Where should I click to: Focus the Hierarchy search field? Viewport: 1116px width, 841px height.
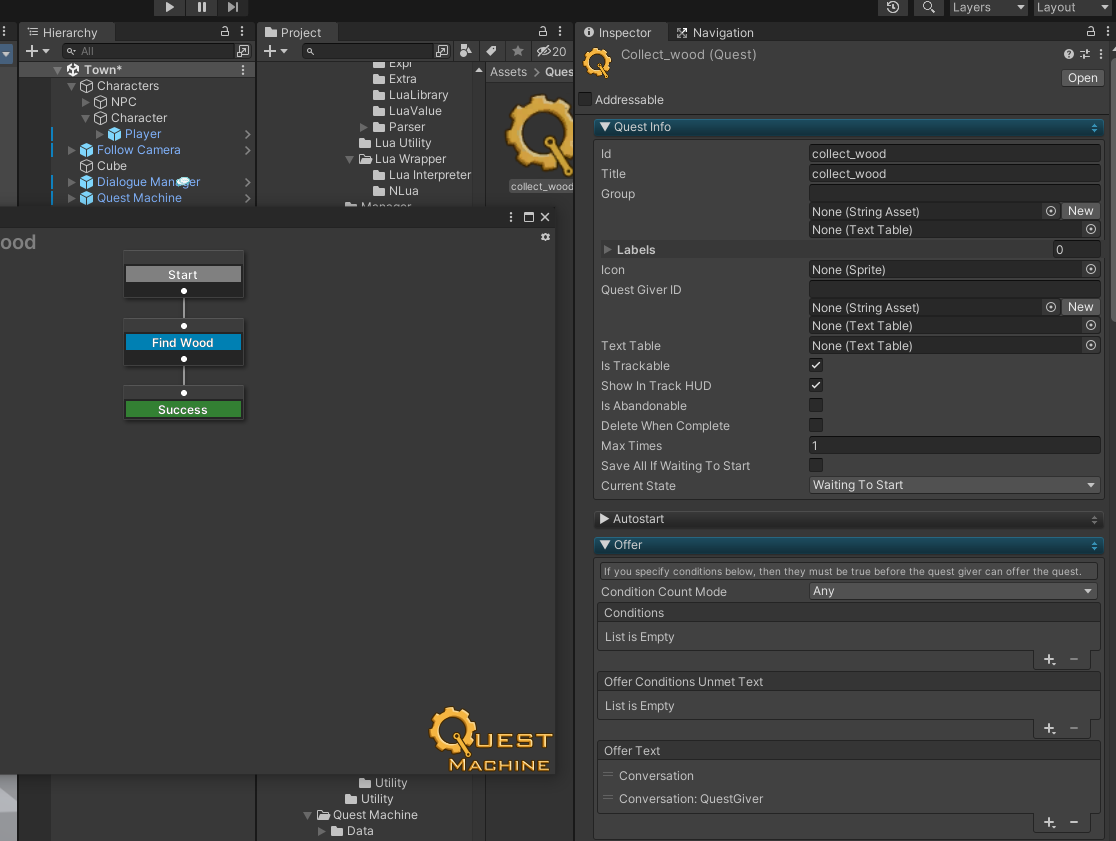click(x=149, y=51)
